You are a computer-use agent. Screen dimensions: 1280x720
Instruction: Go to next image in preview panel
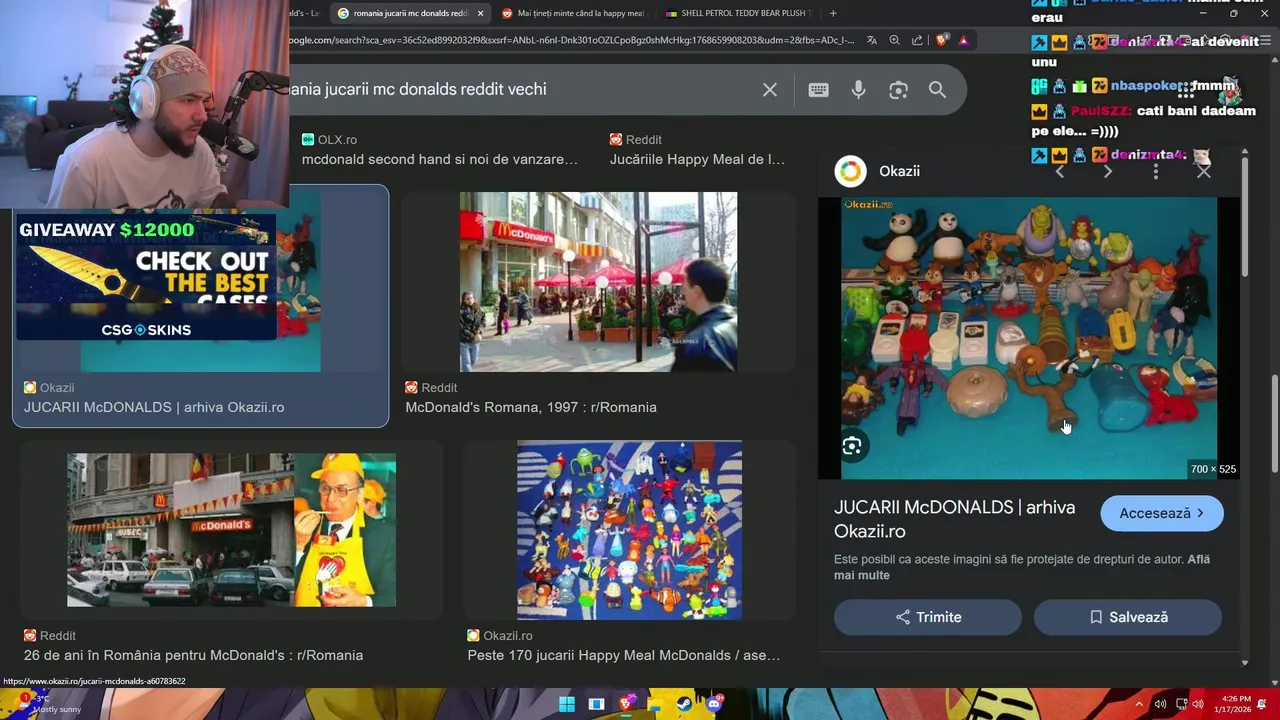[1107, 172]
